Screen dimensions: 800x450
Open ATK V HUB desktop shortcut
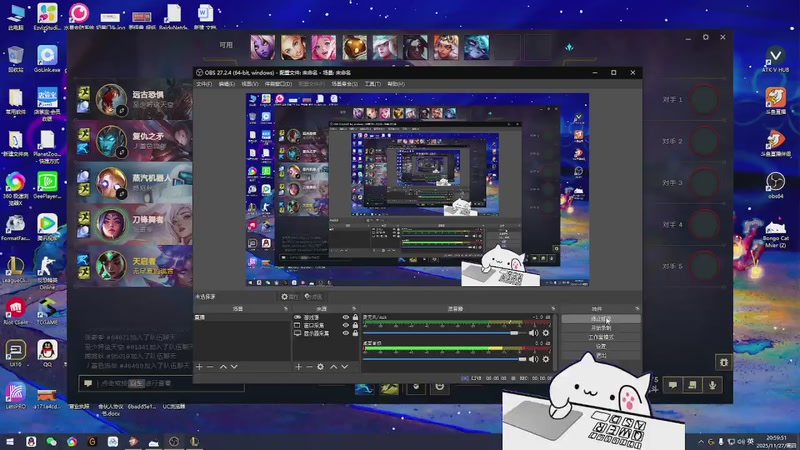click(776, 58)
